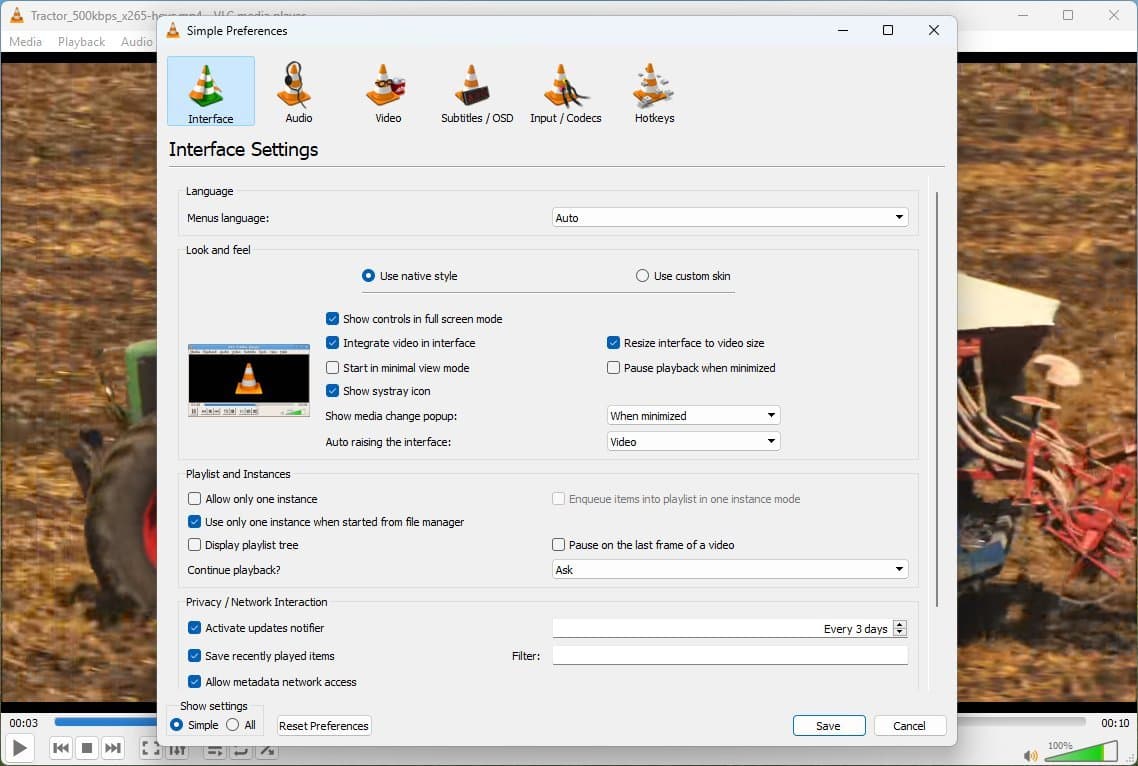Open the Playback menu
Screen dimensions: 1138x766
click(80, 41)
